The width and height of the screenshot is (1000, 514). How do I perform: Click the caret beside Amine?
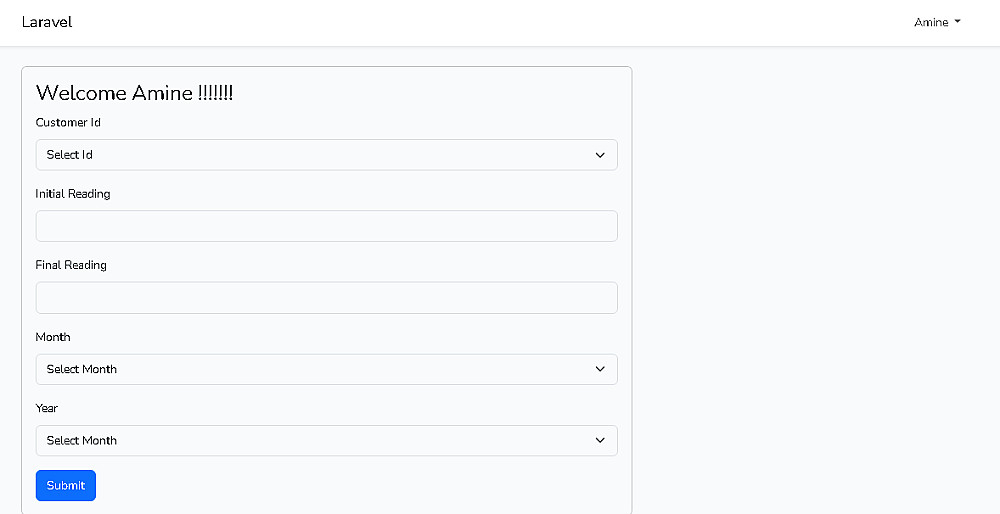pos(958,22)
